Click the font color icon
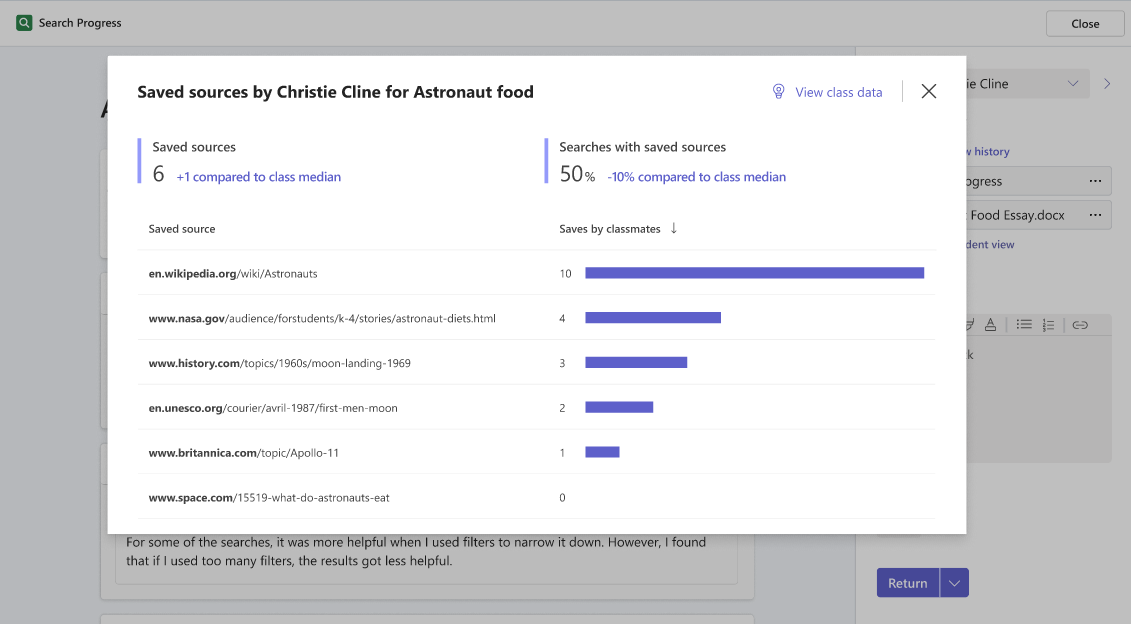 click(x=990, y=324)
